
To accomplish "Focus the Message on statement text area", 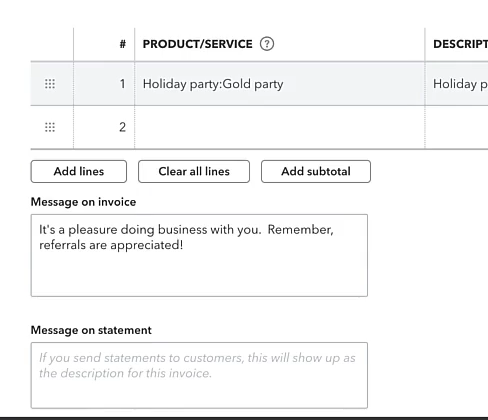I will click(x=199, y=375).
